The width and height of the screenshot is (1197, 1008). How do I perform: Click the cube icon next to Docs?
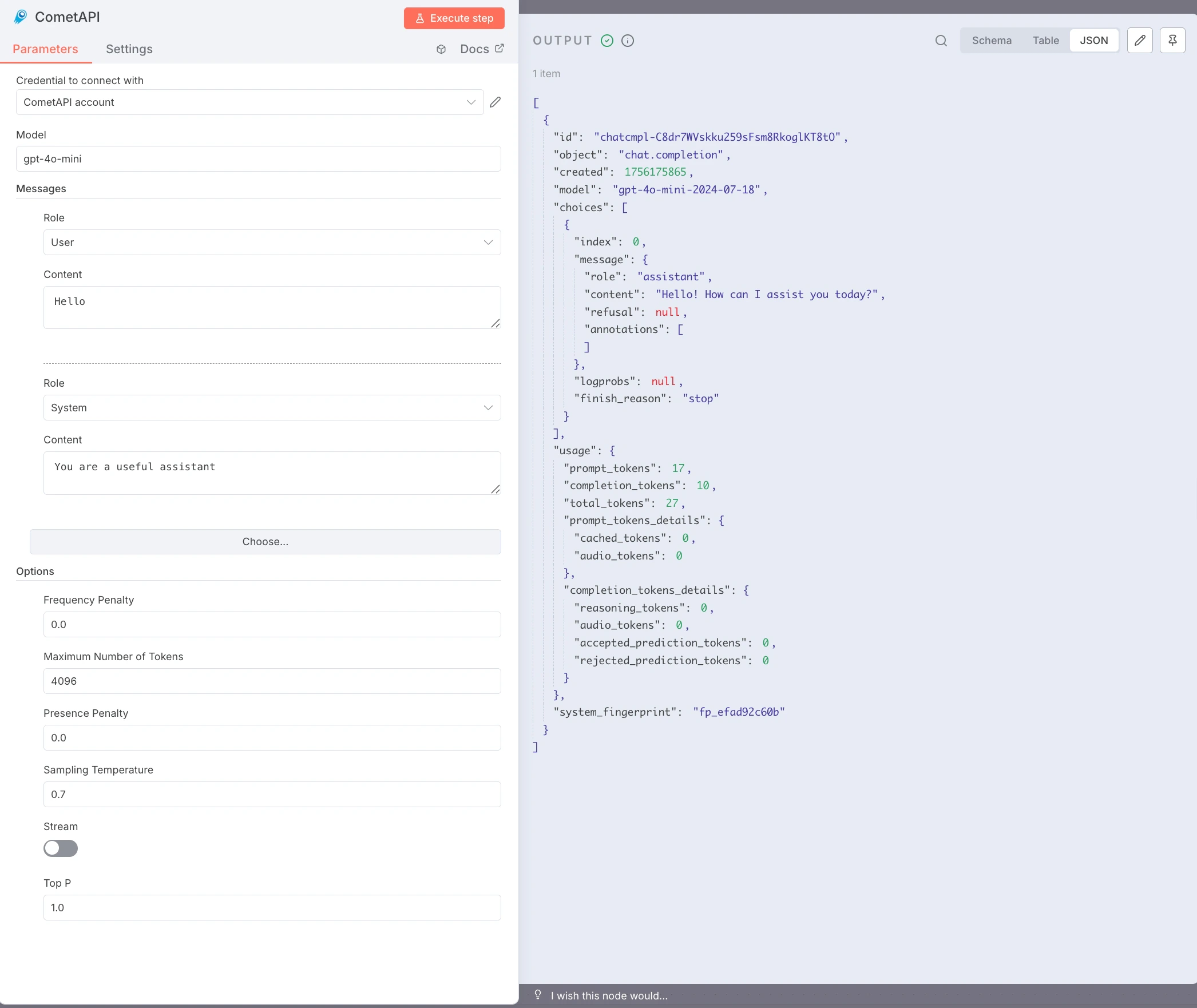pos(441,49)
